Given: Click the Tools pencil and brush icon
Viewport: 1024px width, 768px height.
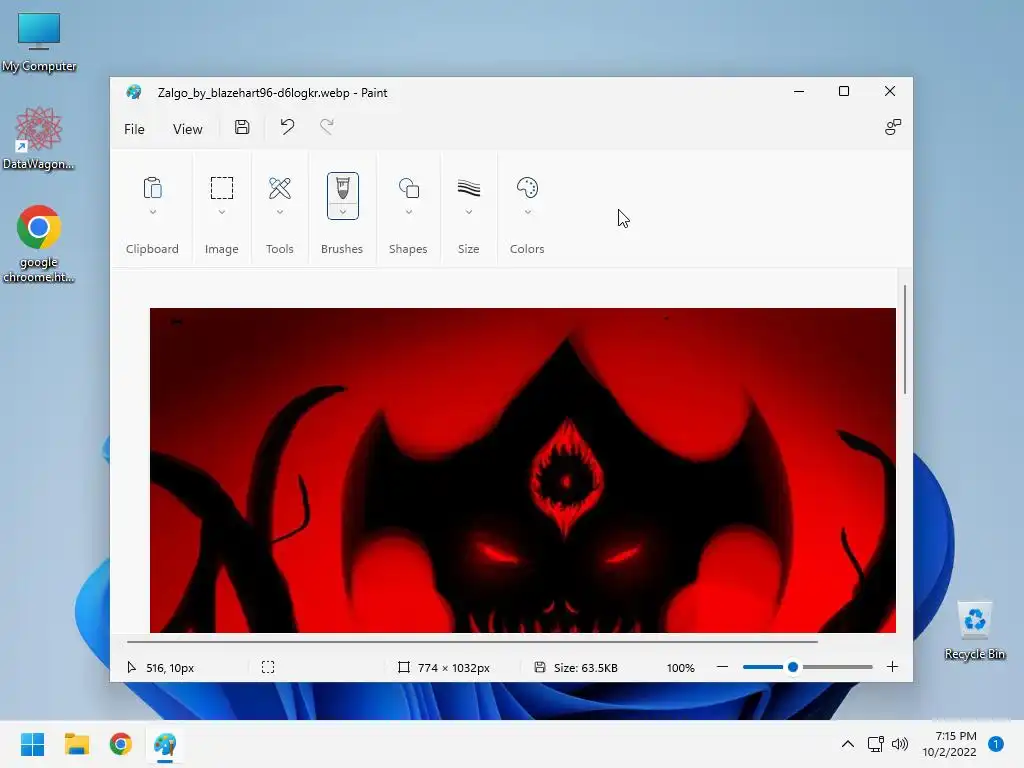Looking at the screenshot, I should pyautogui.click(x=280, y=188).
